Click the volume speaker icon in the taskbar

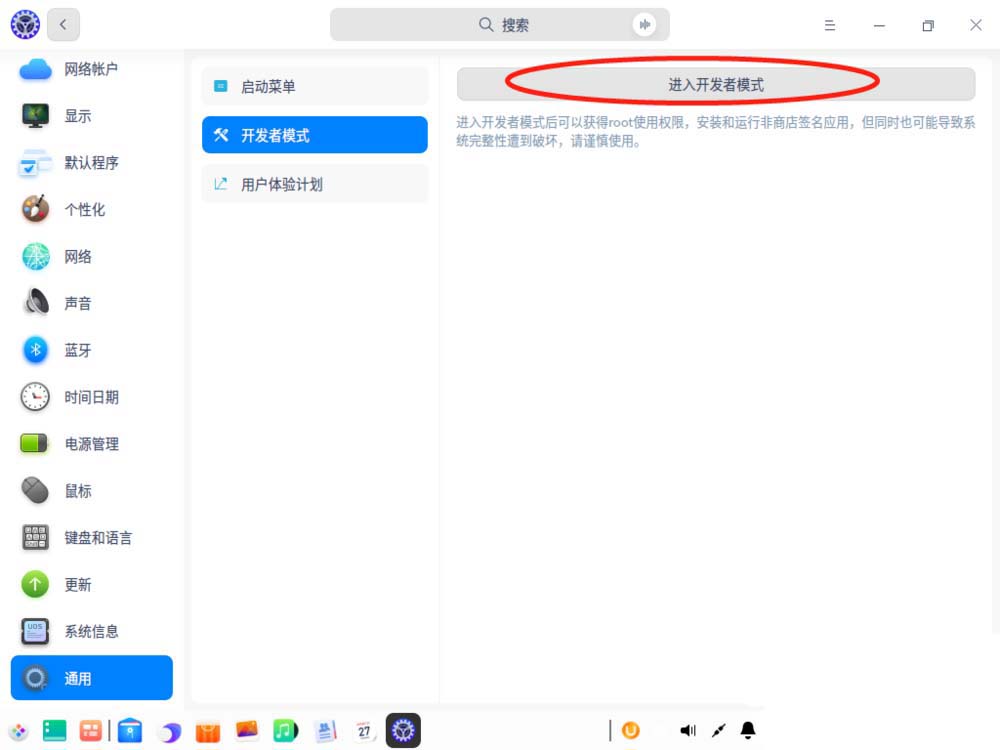688,731
